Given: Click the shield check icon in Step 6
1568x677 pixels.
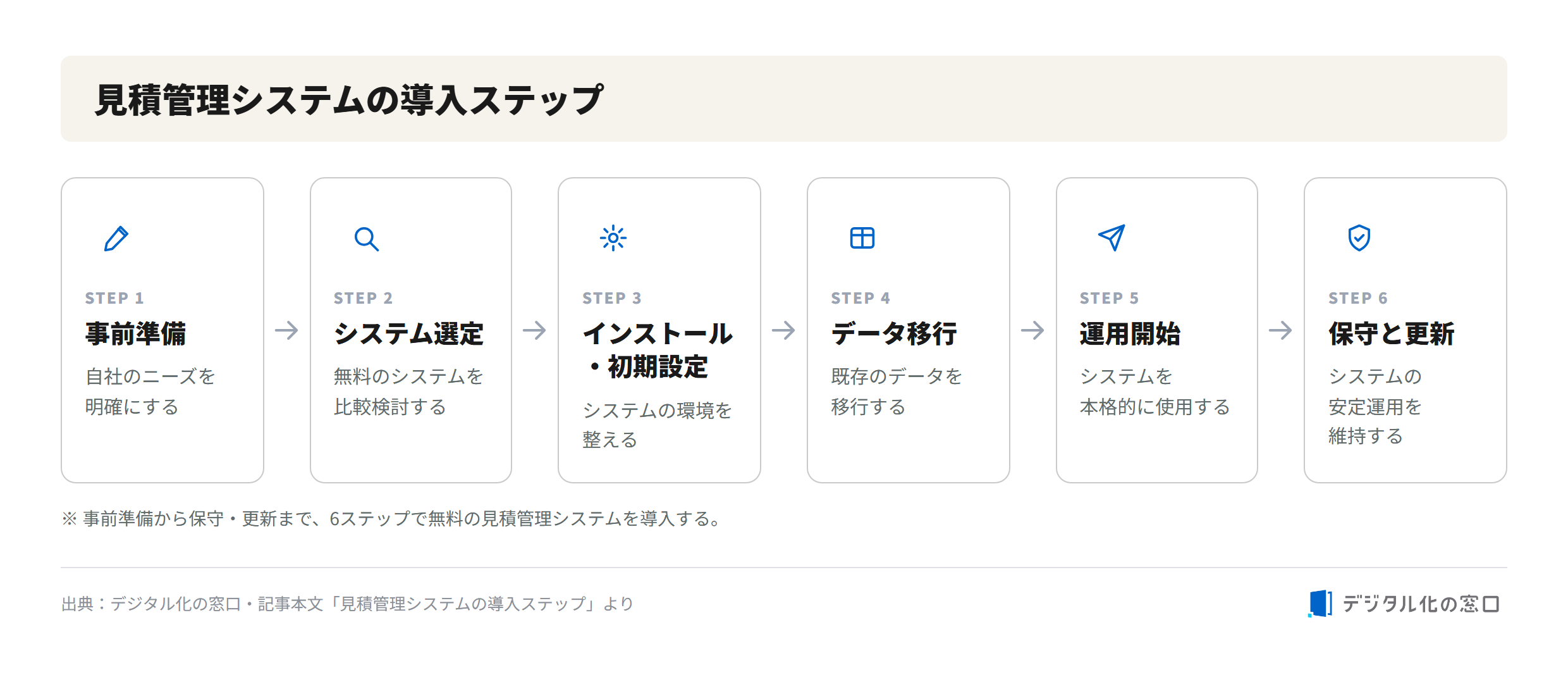Looking at the screenshot, I should coord(1359,238).
